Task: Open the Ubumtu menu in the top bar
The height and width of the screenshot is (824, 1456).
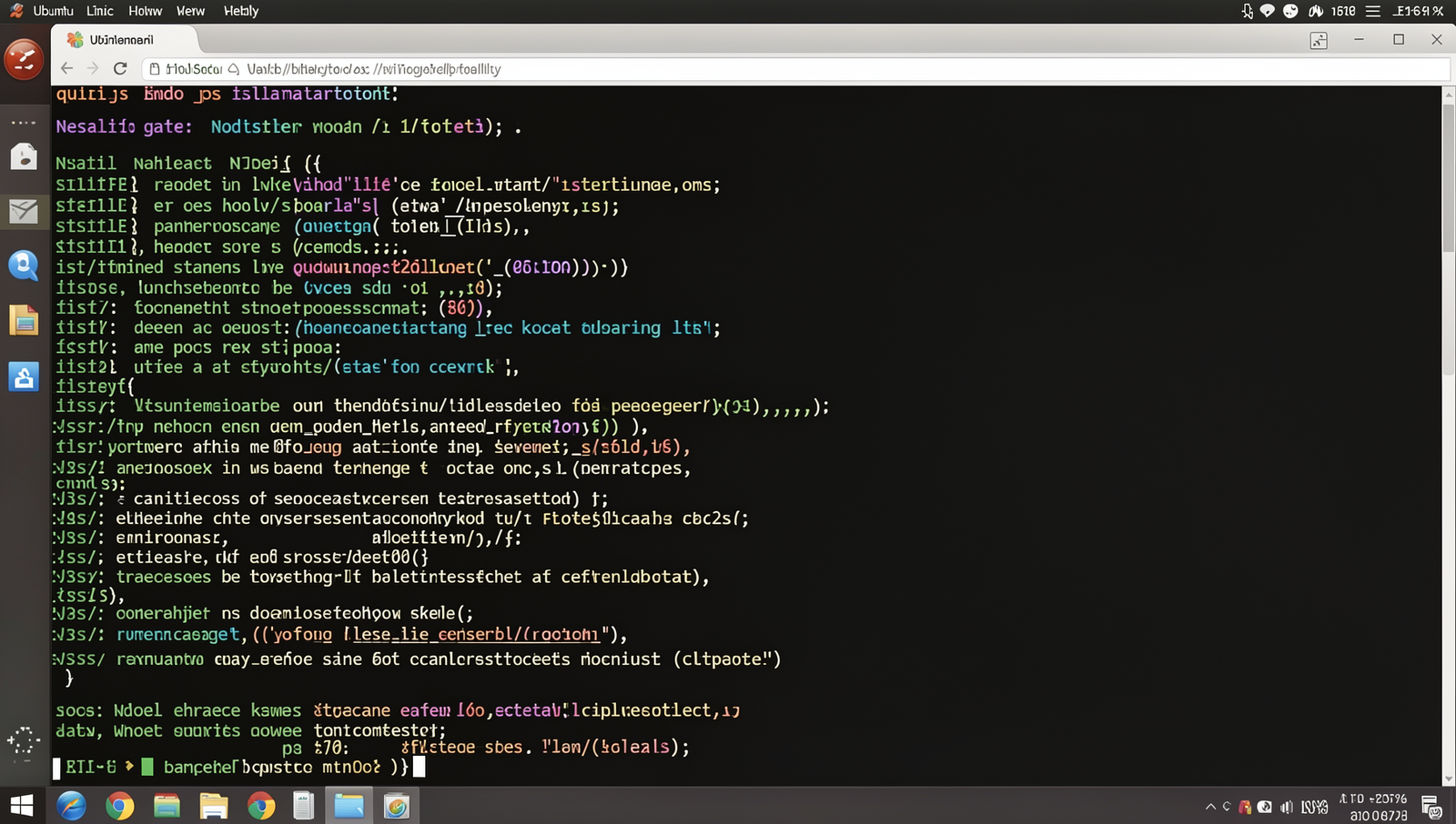Action: [x=53, y=11]
